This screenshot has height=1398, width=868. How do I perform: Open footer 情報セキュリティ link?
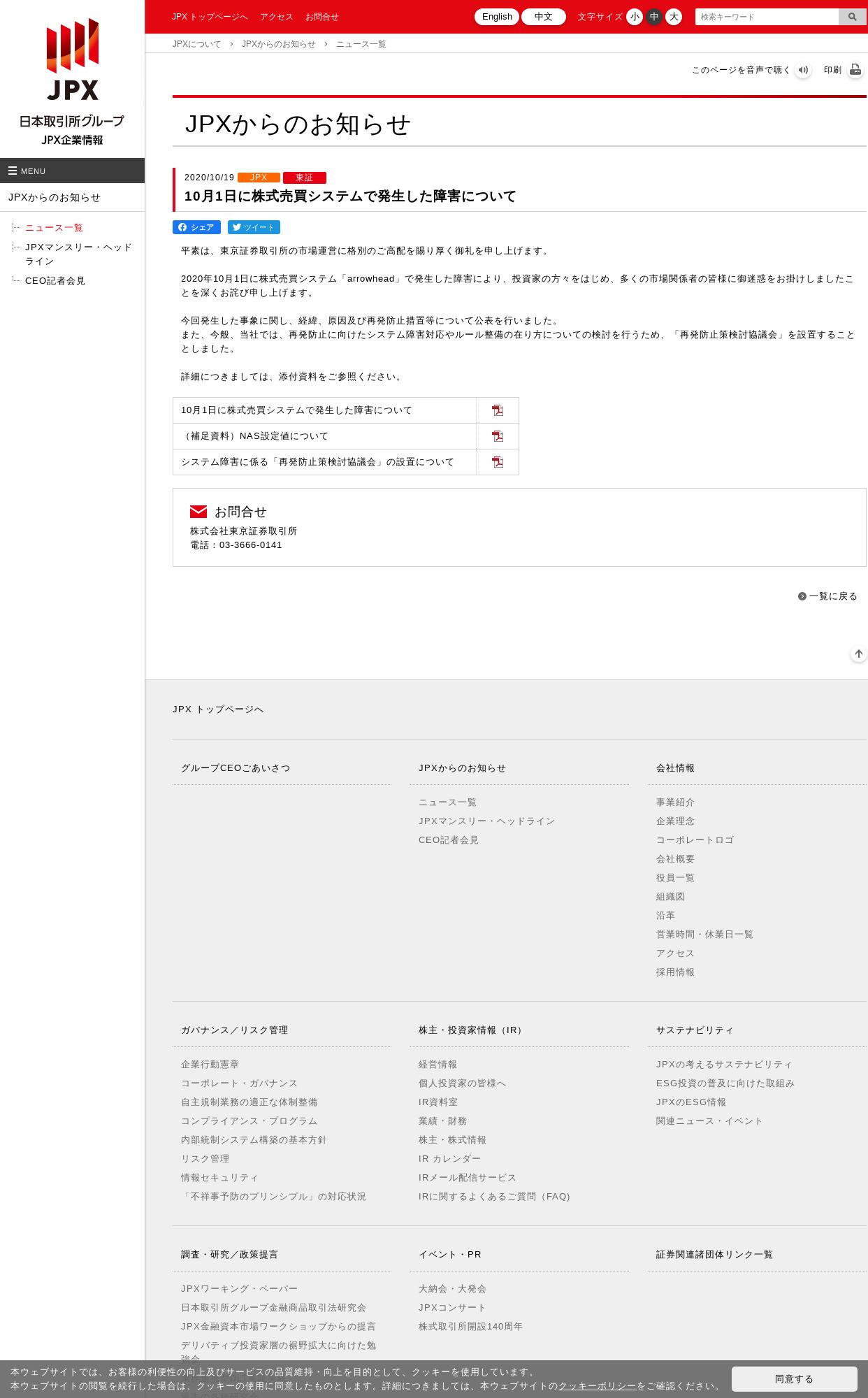point(219,1178)
